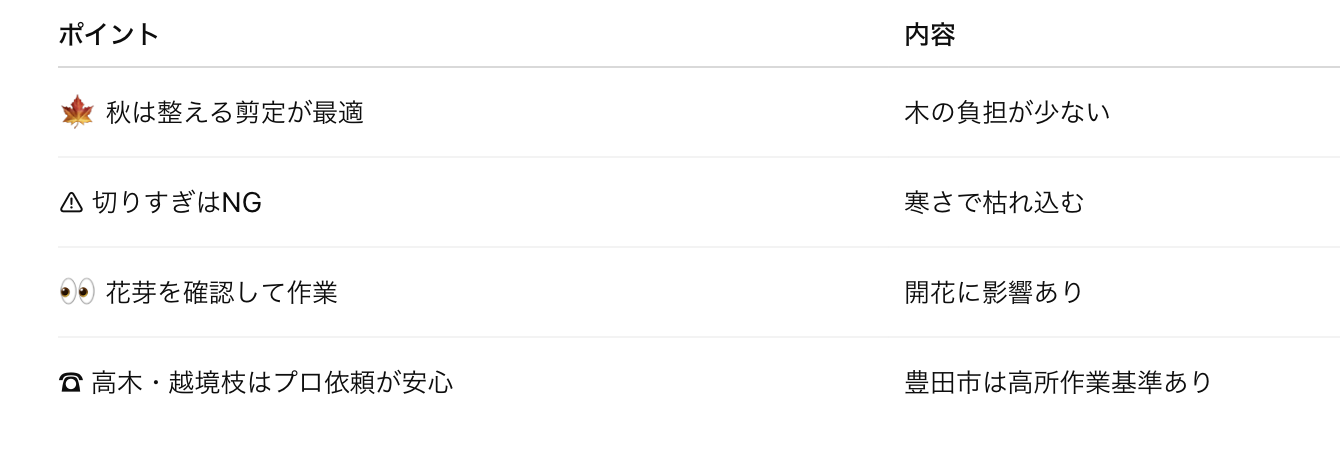Click the 高木・越境枝はプロ依頼が安心 cell text
Viewport: 1340px width, 450px height.
coord(272,383)
